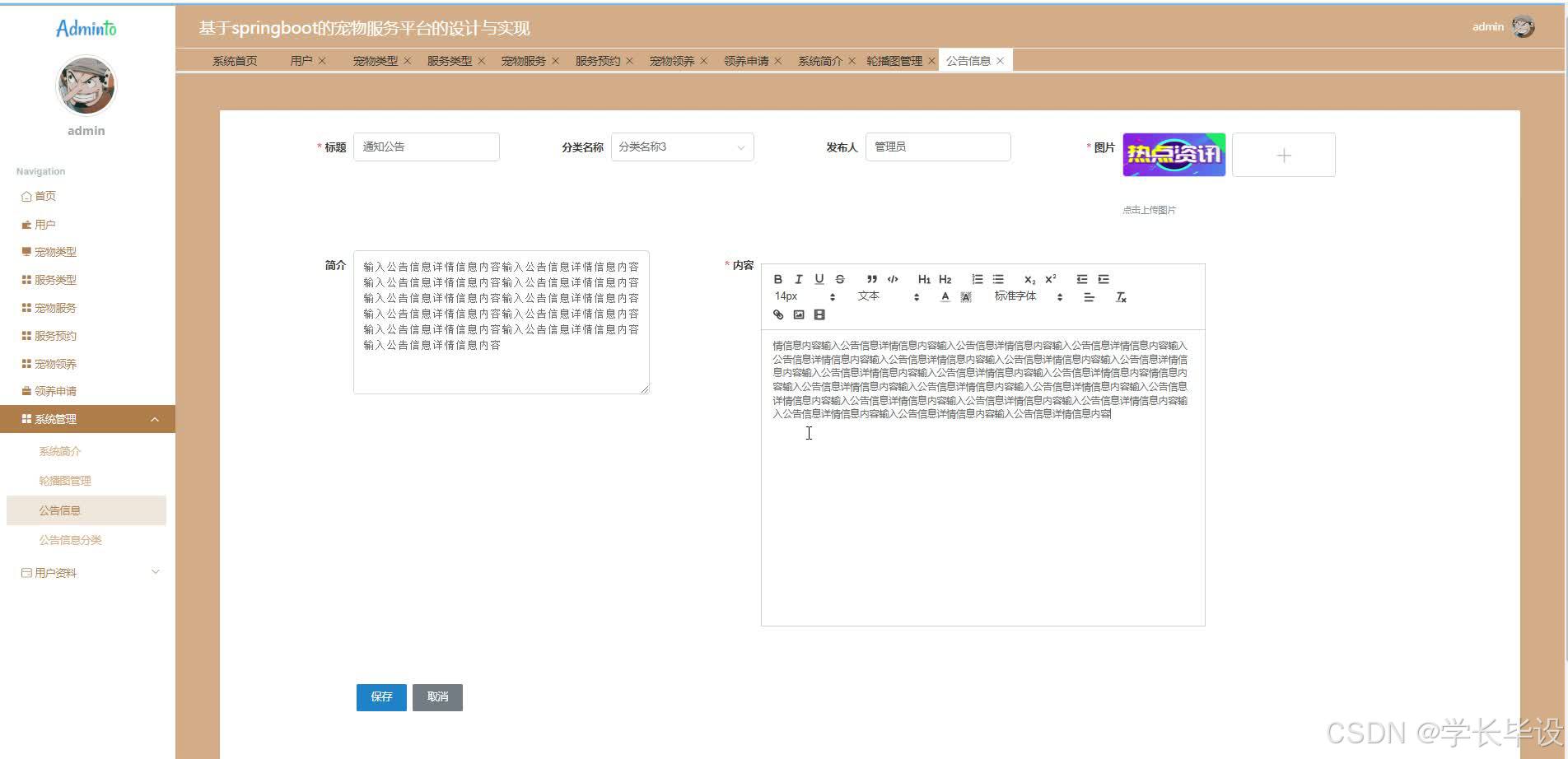Close the 宠物领养 tab
Image resolution: width=1568 pixels, height=759 pixels.
(703, 61)
